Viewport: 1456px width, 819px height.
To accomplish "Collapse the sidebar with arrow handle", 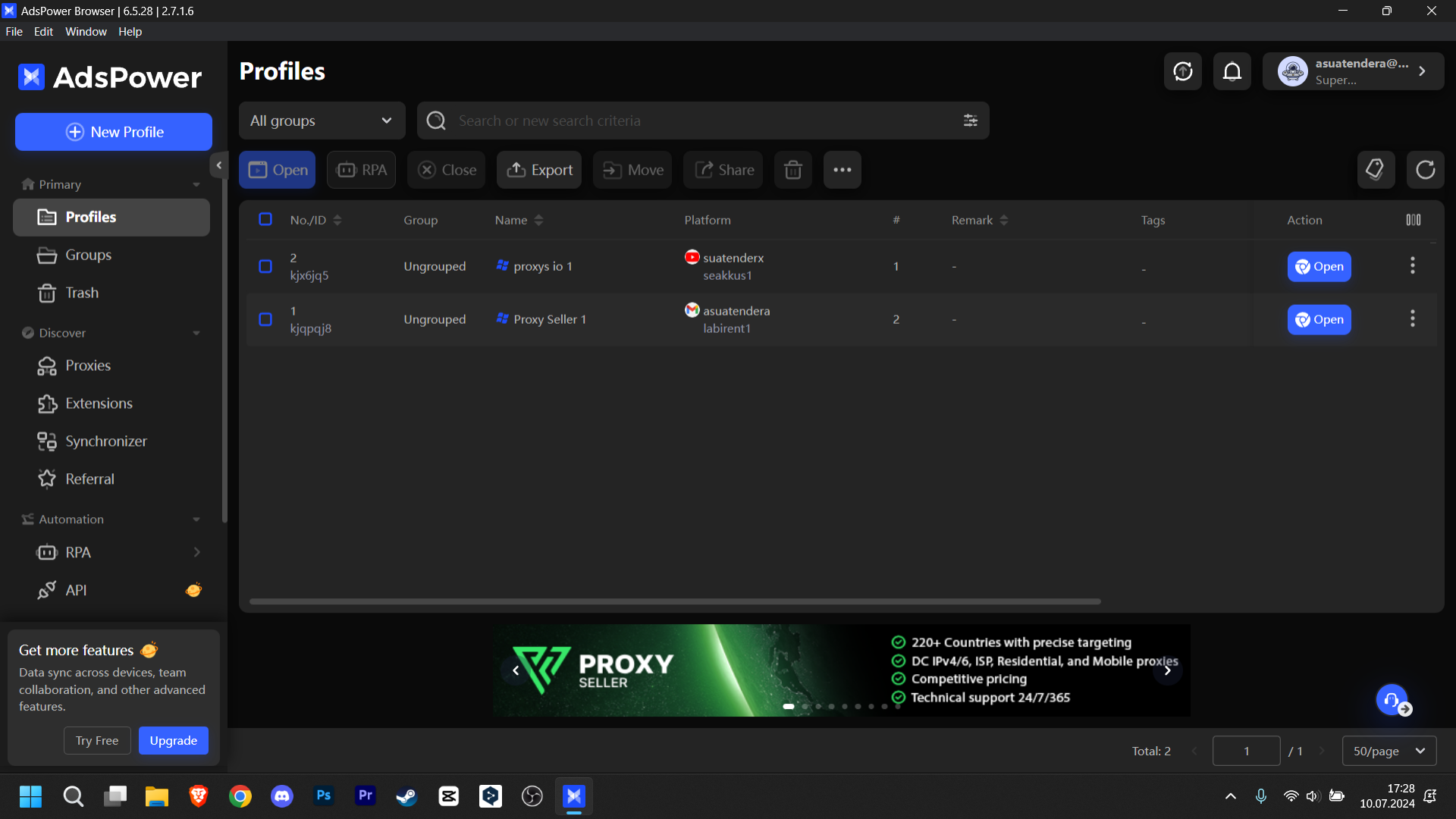I will tap(218, 165).
